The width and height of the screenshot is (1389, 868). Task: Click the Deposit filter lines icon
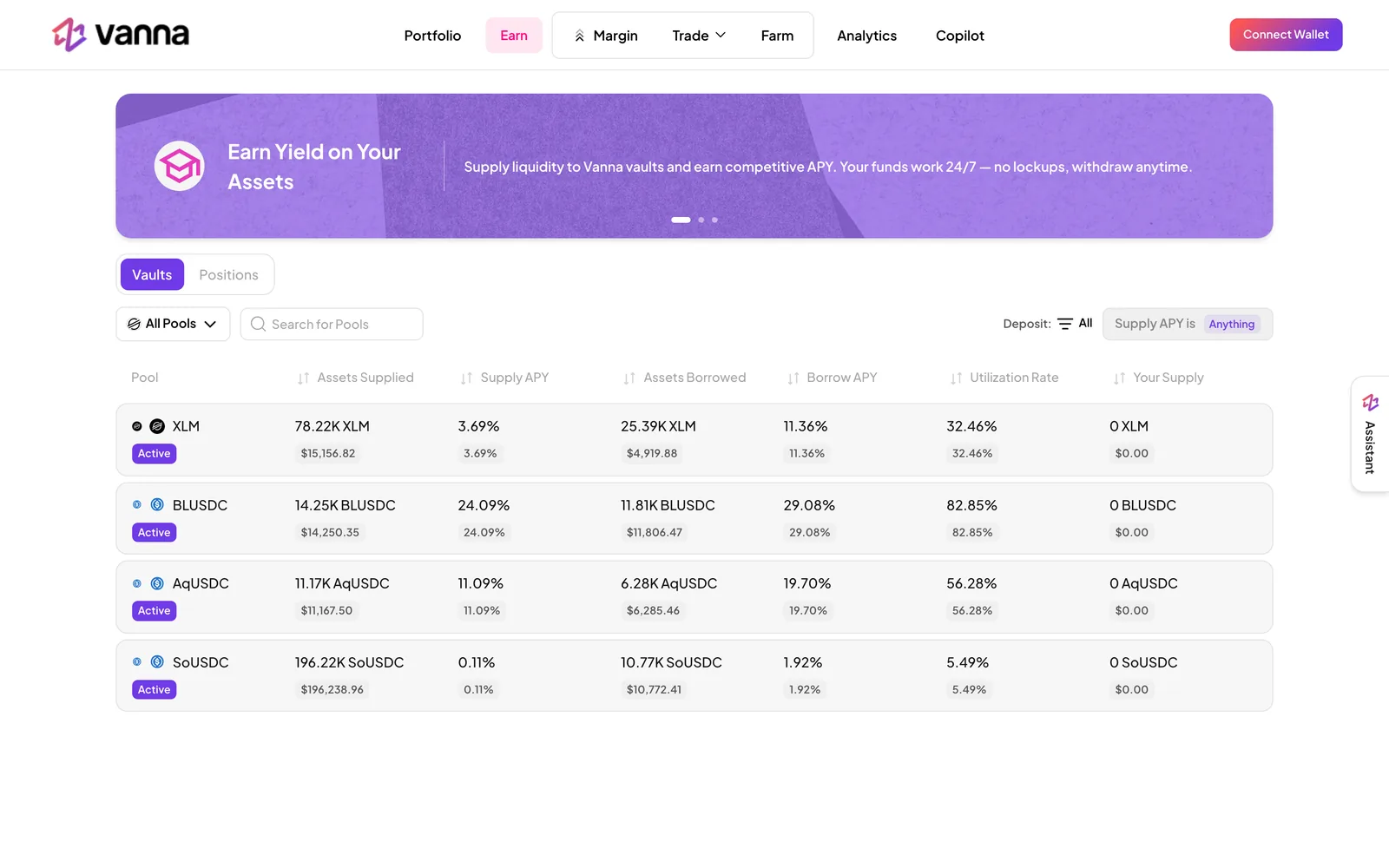[x=1065, y=324]
